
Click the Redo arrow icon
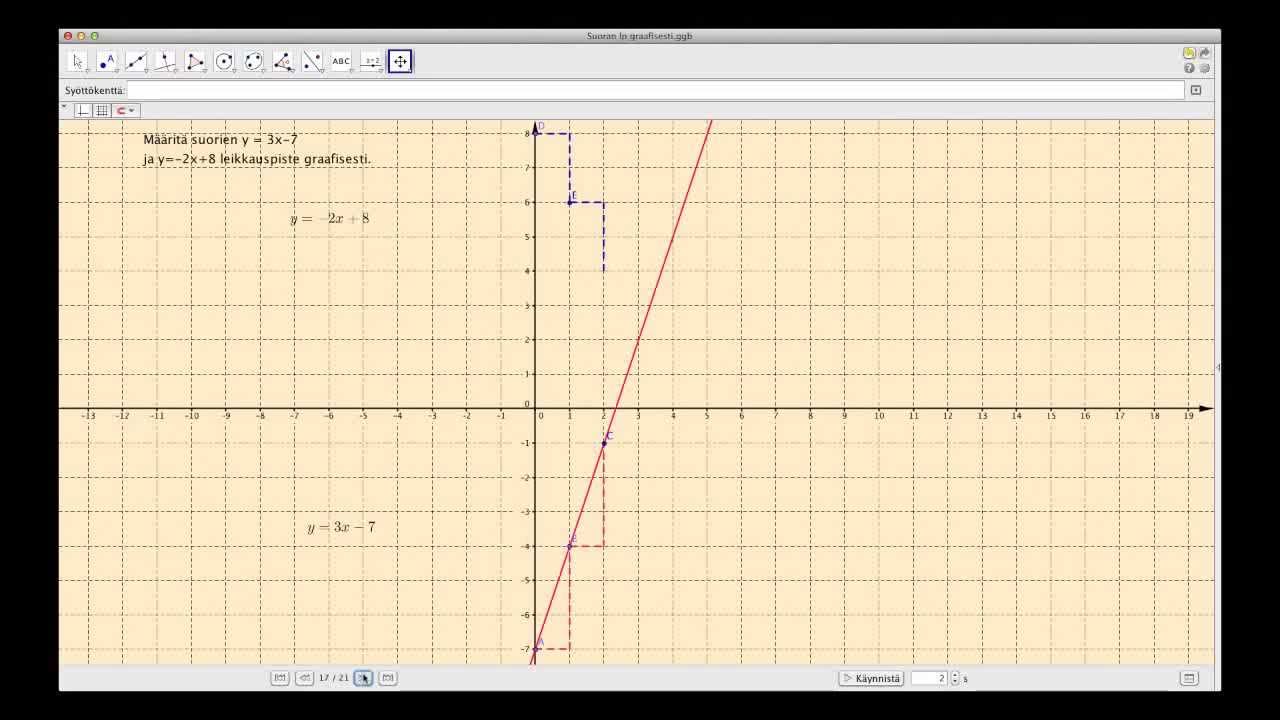click(x=1204, y=53)
